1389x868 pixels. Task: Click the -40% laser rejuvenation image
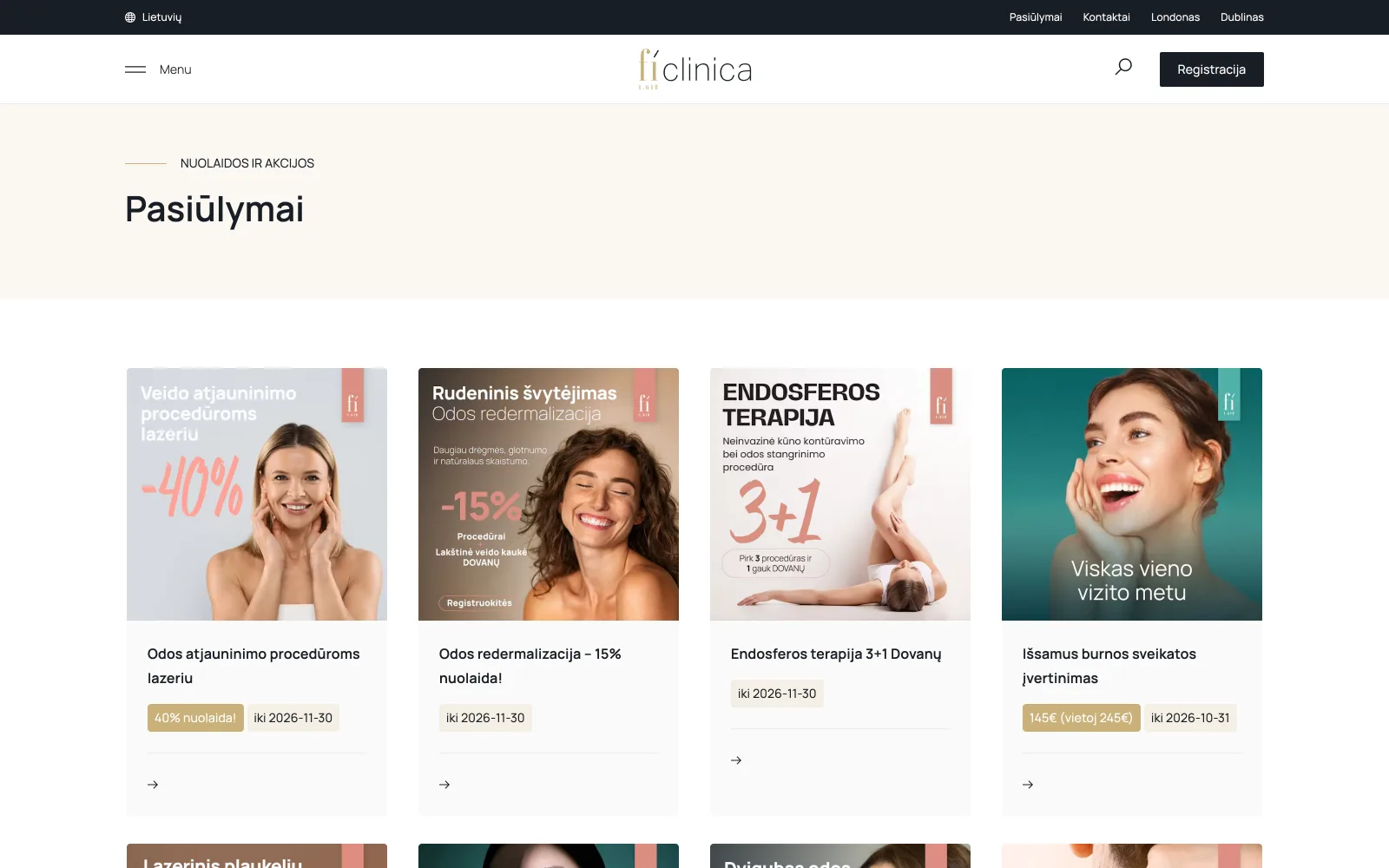point(257,494)
